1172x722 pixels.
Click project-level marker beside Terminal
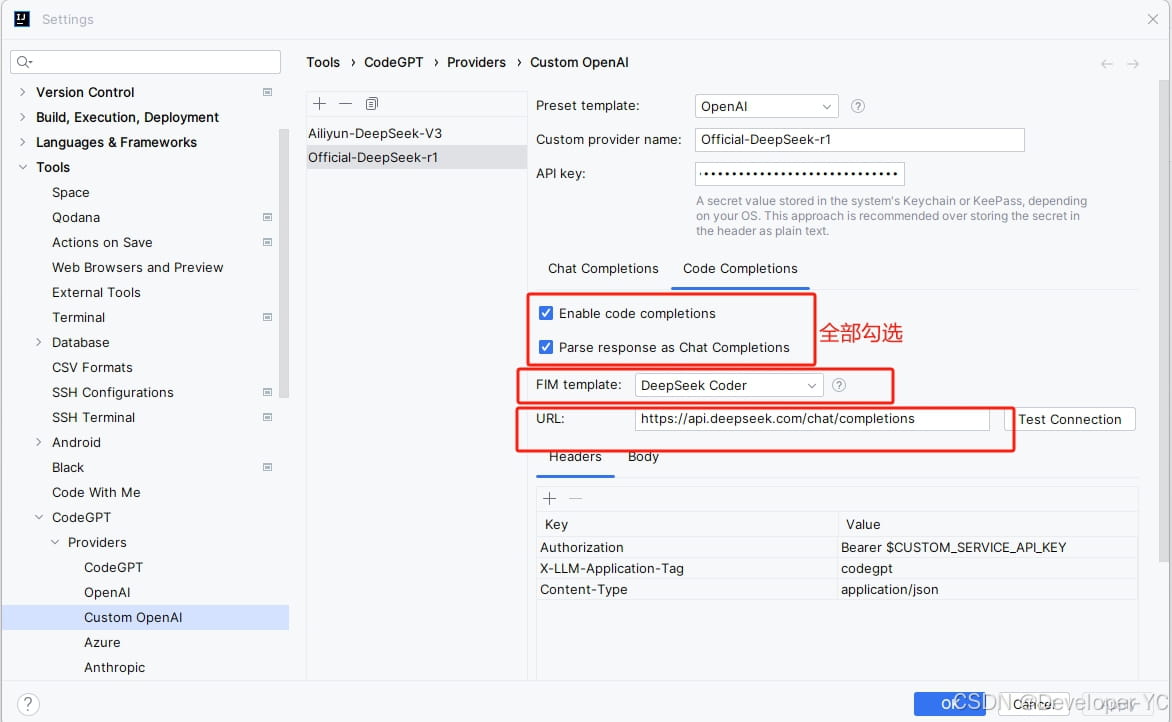[268, 318]
